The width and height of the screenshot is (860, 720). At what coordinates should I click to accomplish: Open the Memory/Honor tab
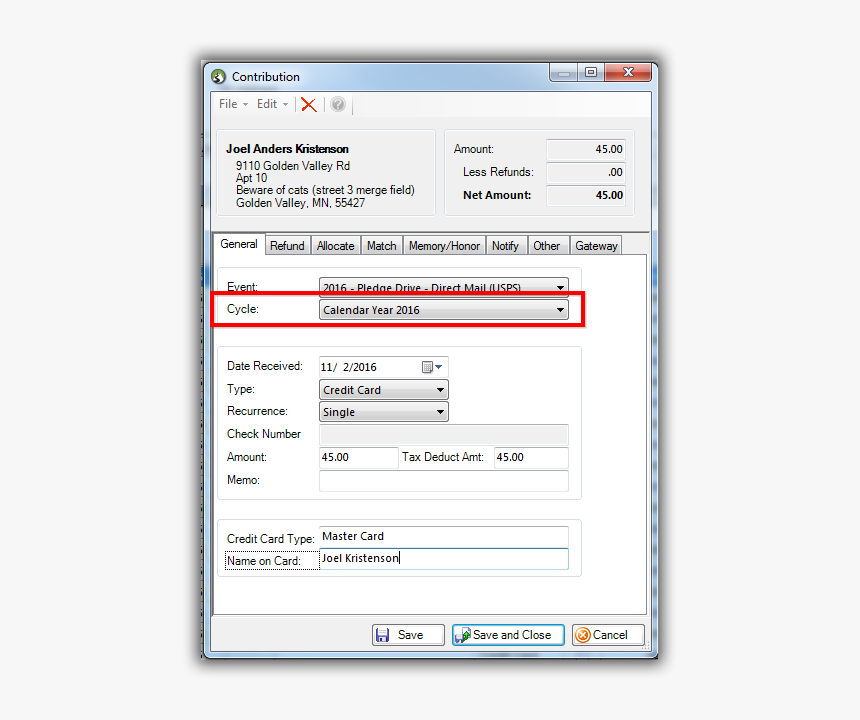[x=444, y=246]
